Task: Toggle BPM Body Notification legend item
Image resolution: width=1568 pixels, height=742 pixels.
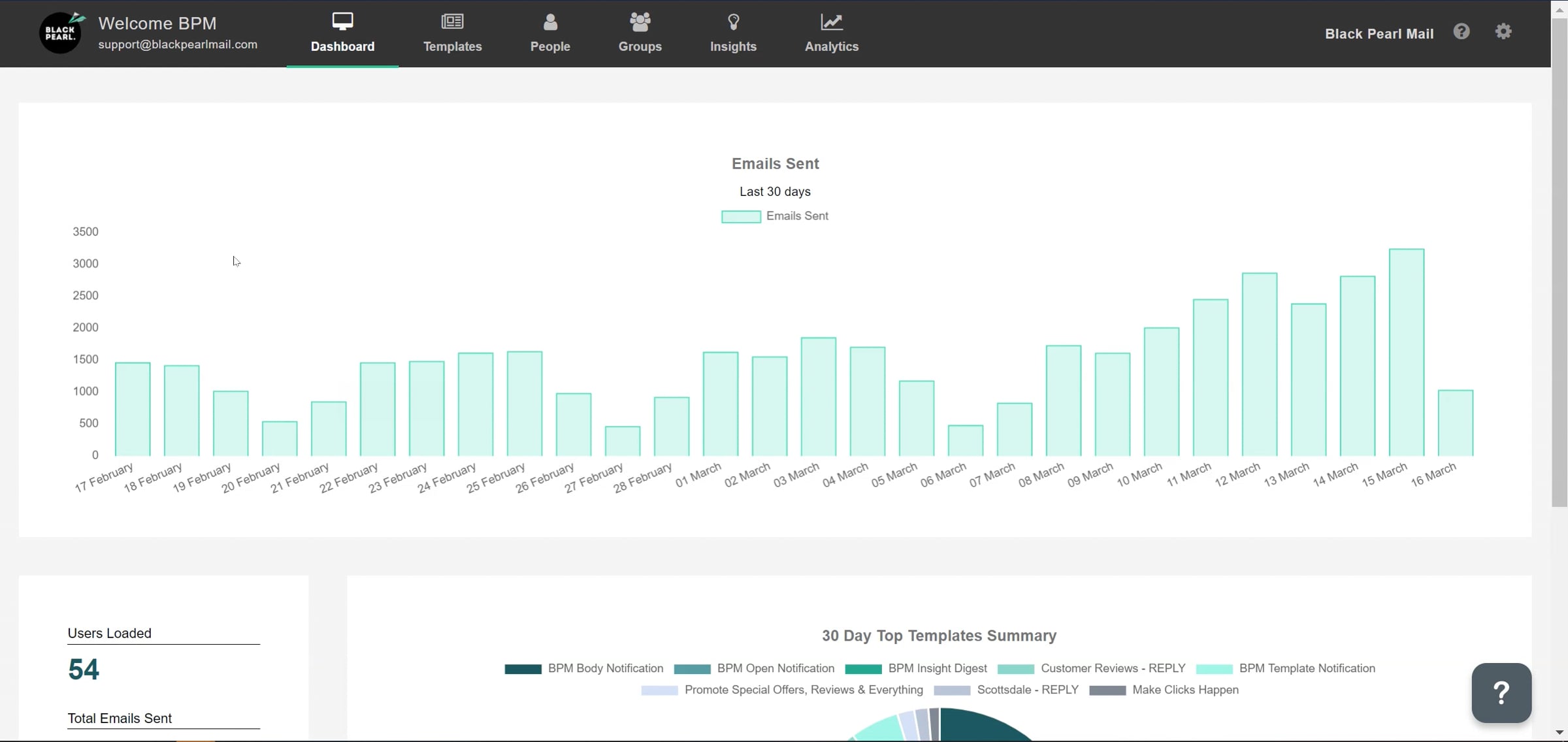Action: point(584,668)
